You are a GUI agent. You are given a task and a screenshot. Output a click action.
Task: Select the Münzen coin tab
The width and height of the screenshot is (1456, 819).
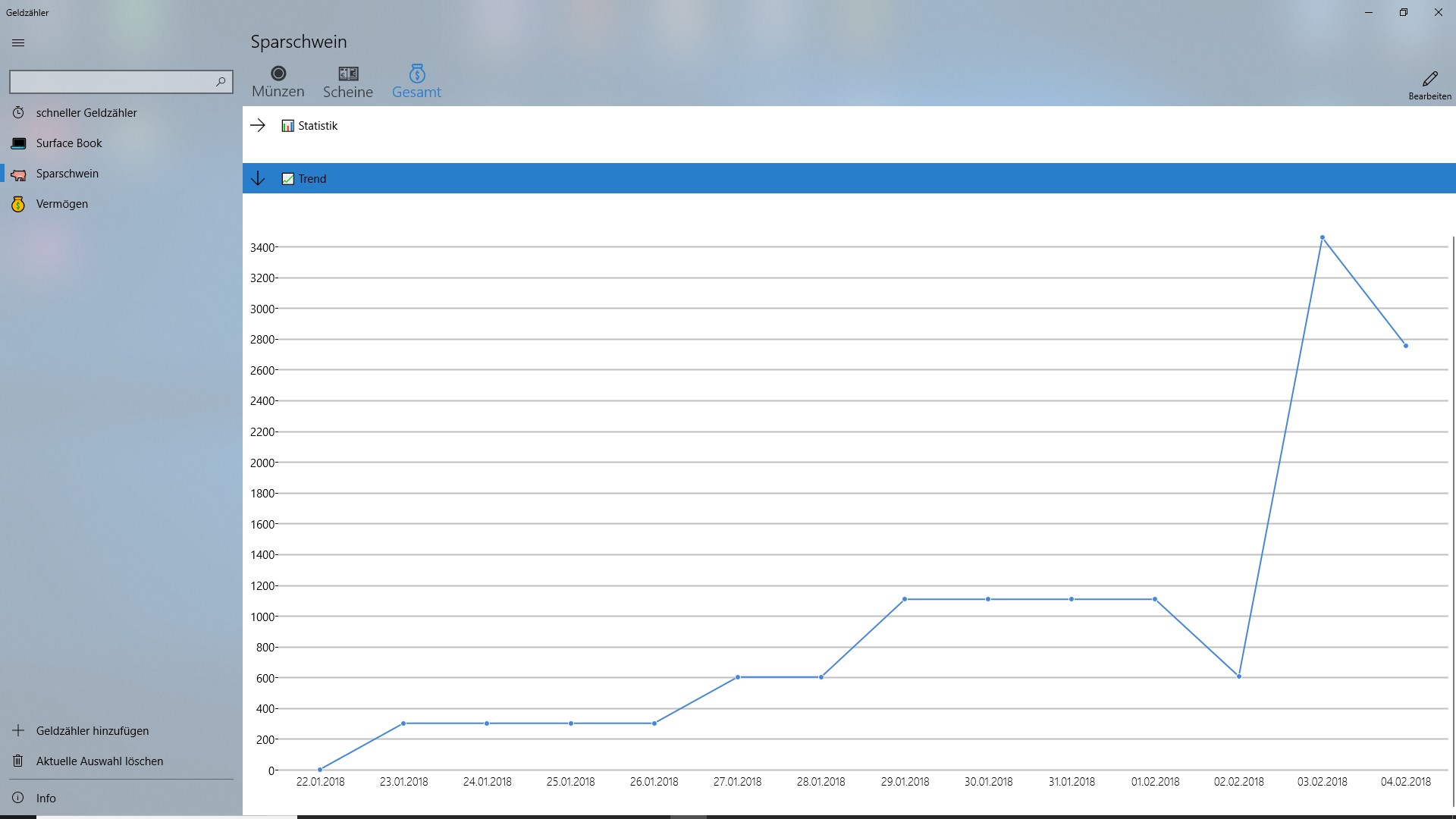pyautogui.click(x=278, y=82)
